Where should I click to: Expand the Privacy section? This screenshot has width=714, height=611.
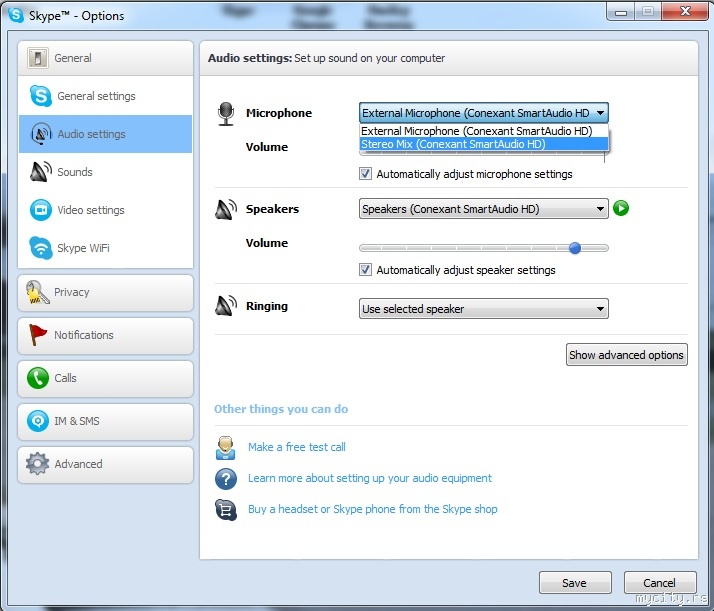pos(105,293)
